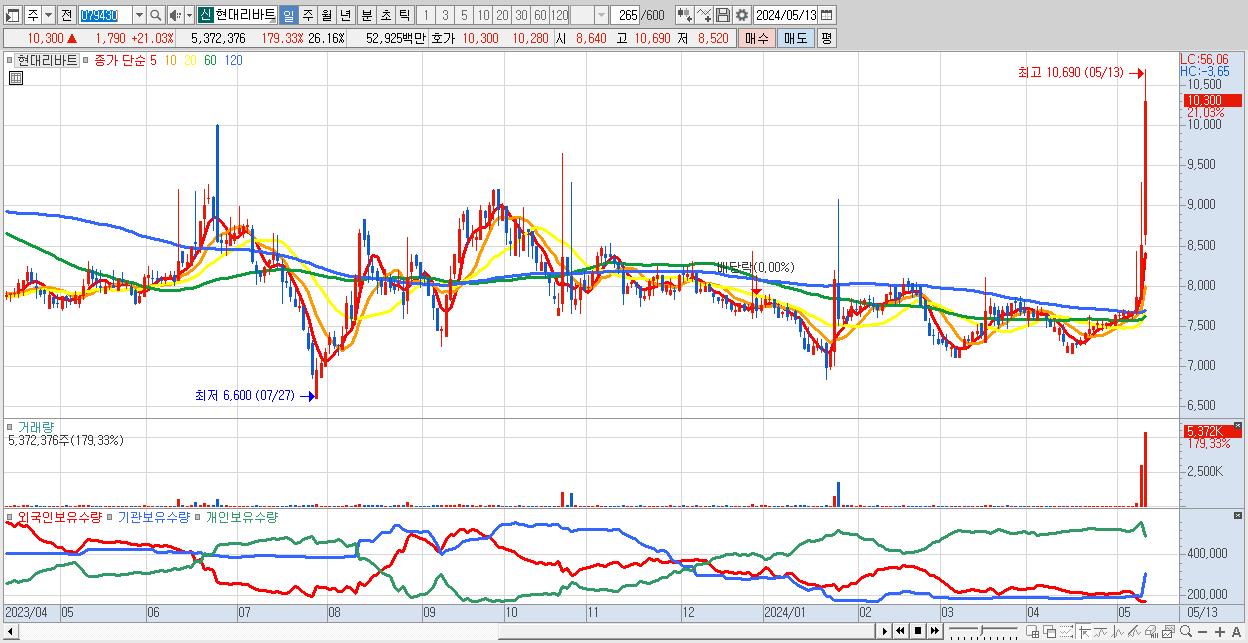The width and height of the screenshot is (1248, 643).
Task: Open the calendar date picker icon
Action: (826, 15)
